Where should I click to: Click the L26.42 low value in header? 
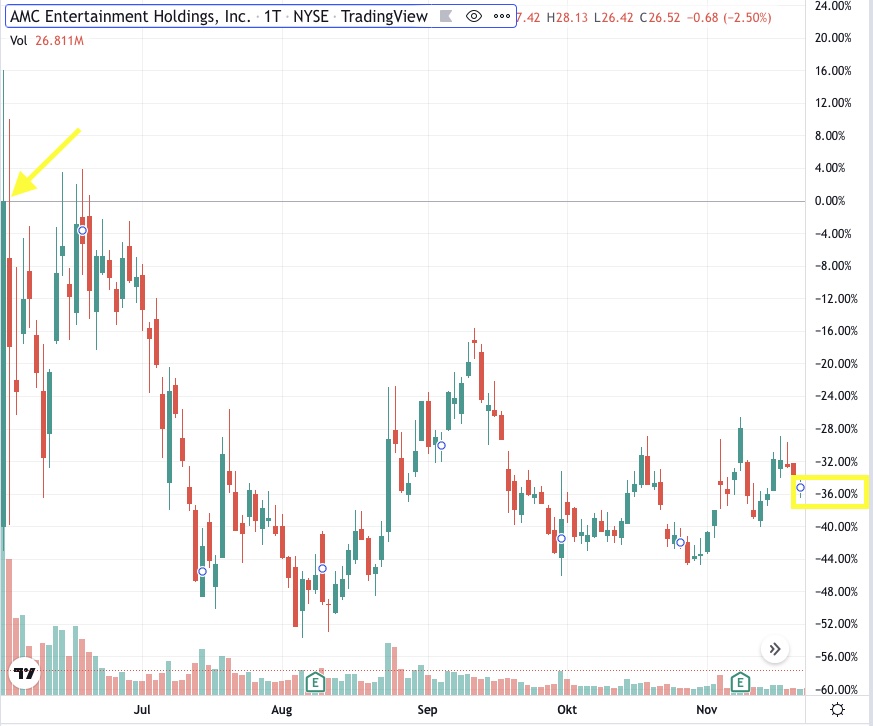click(614, 17)
